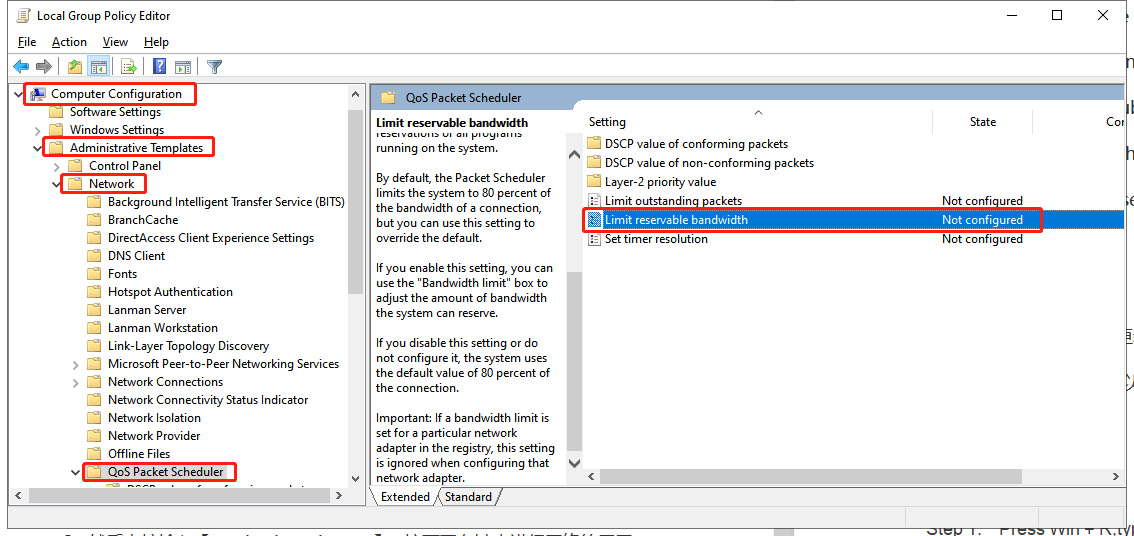
Task: Click tree scrollbar up arrow
Action: 354,94
